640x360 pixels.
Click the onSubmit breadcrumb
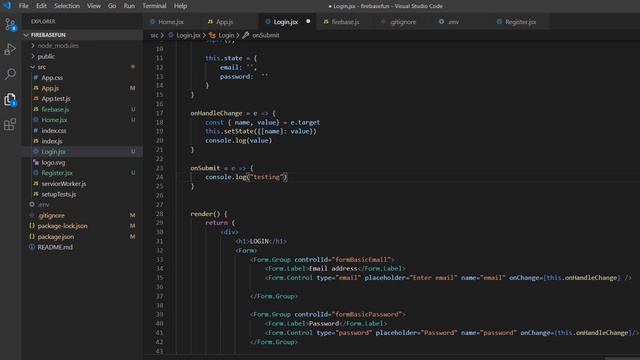click(261, 36)
